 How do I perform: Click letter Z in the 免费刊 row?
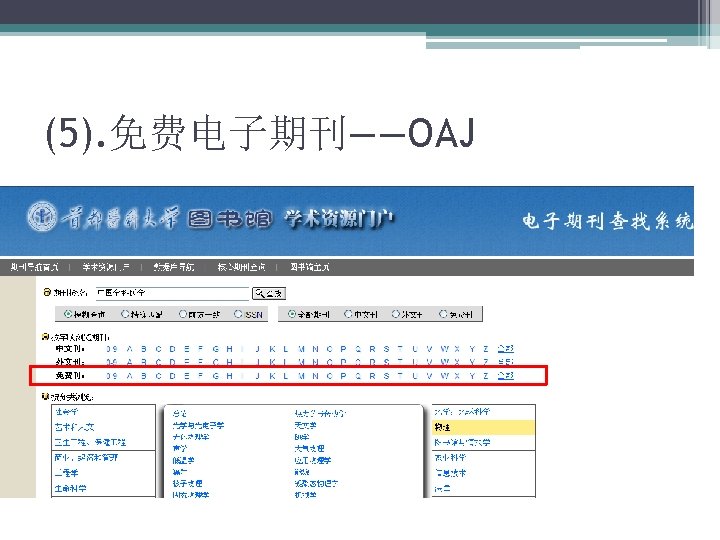click(x=485, y=376)
